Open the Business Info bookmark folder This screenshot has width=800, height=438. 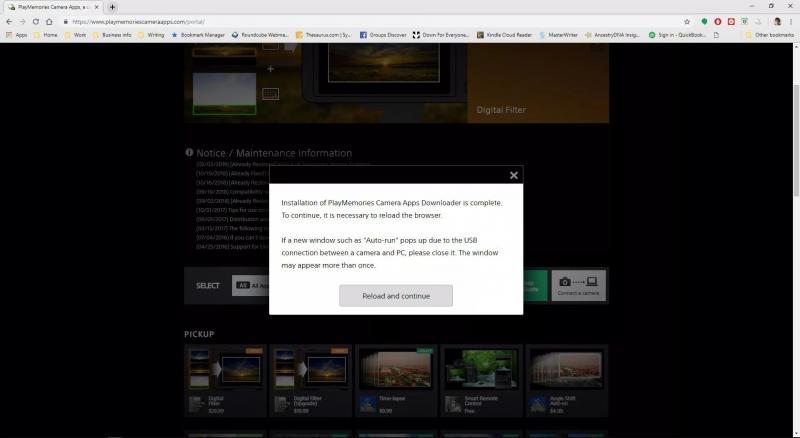tap(112, 35)
